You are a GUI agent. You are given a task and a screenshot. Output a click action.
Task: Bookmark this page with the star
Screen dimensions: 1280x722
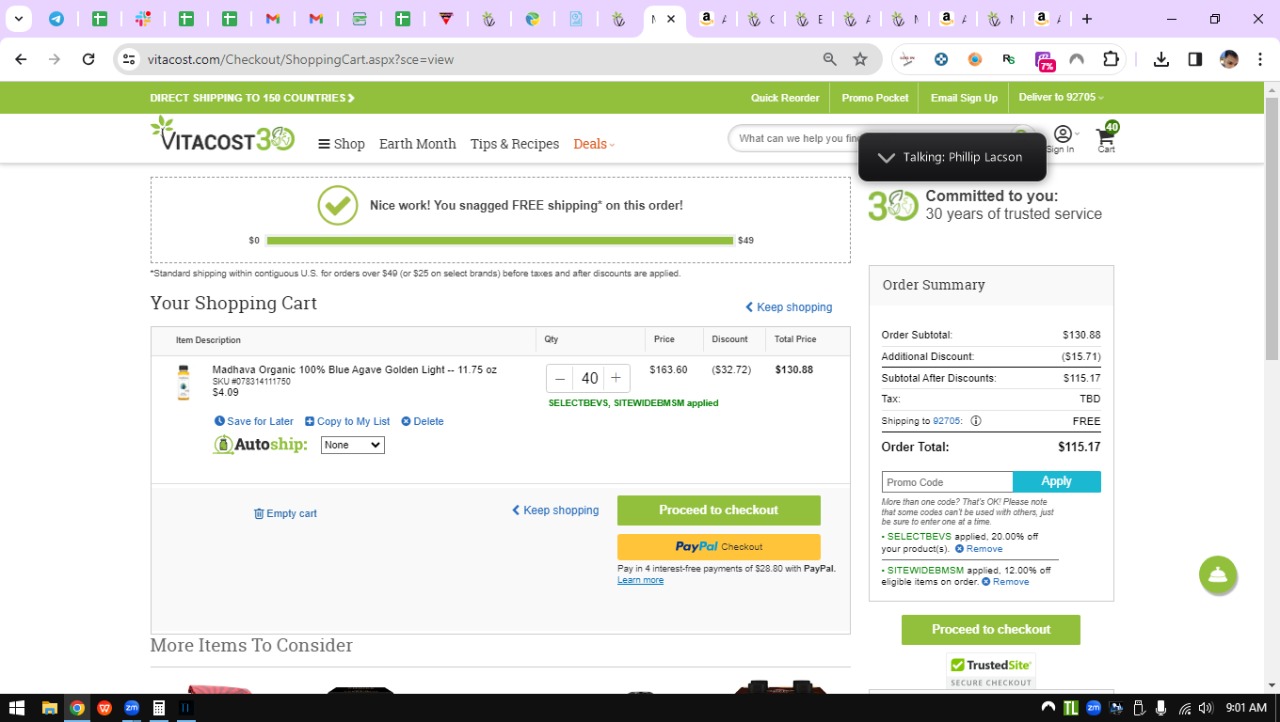pos(860,59)
